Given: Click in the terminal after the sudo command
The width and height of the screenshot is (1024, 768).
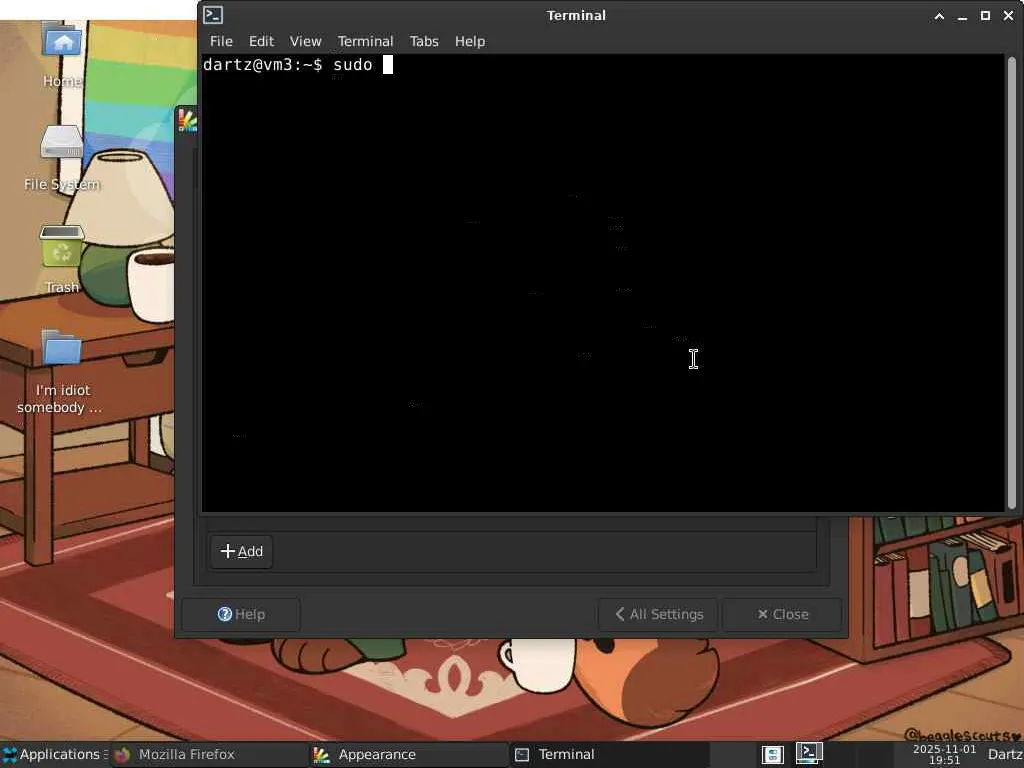Looking at the screenshot, I should [x=387, y=65].
